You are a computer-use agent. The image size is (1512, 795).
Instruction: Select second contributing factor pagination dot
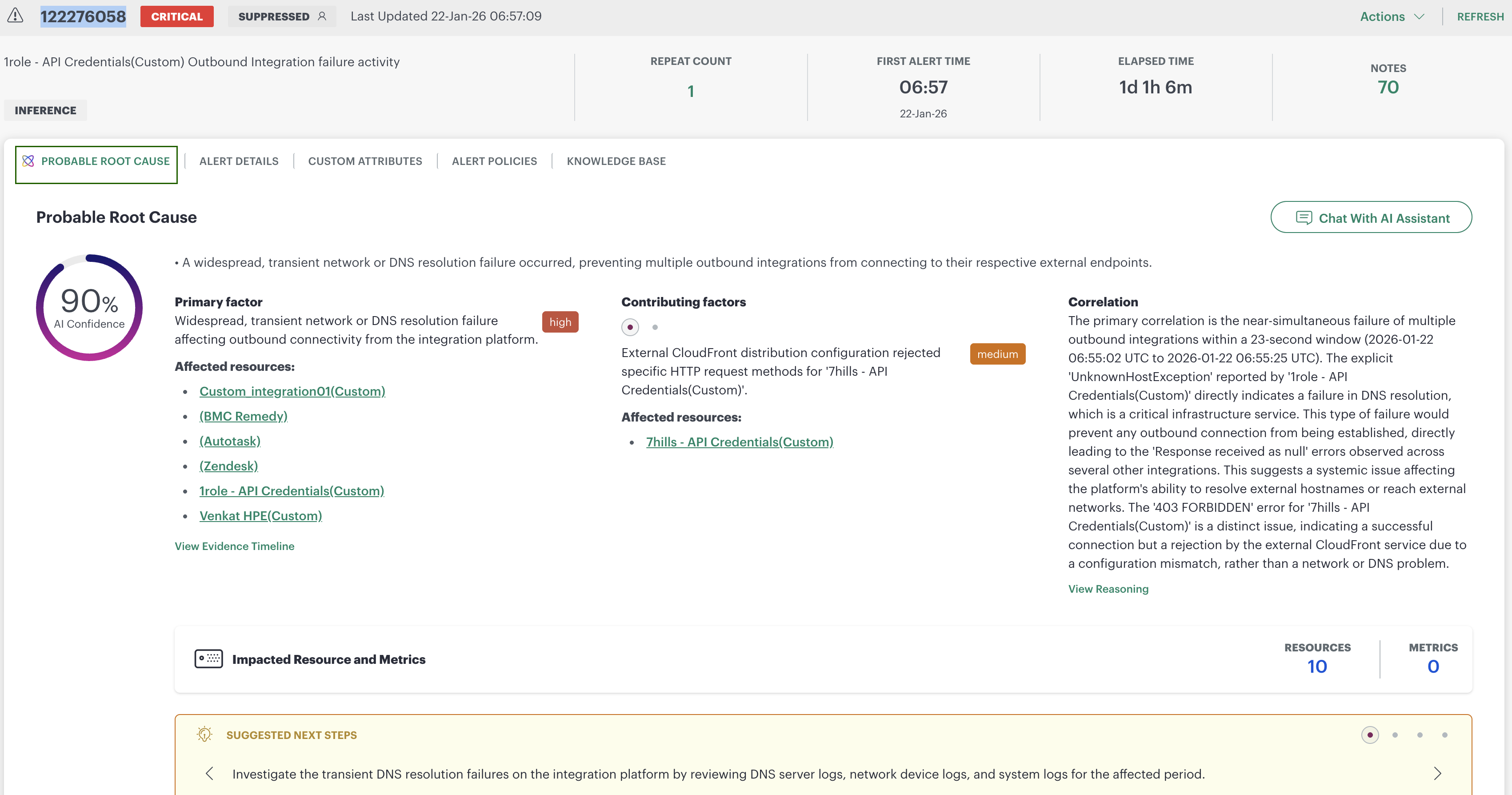coord(655,327)
